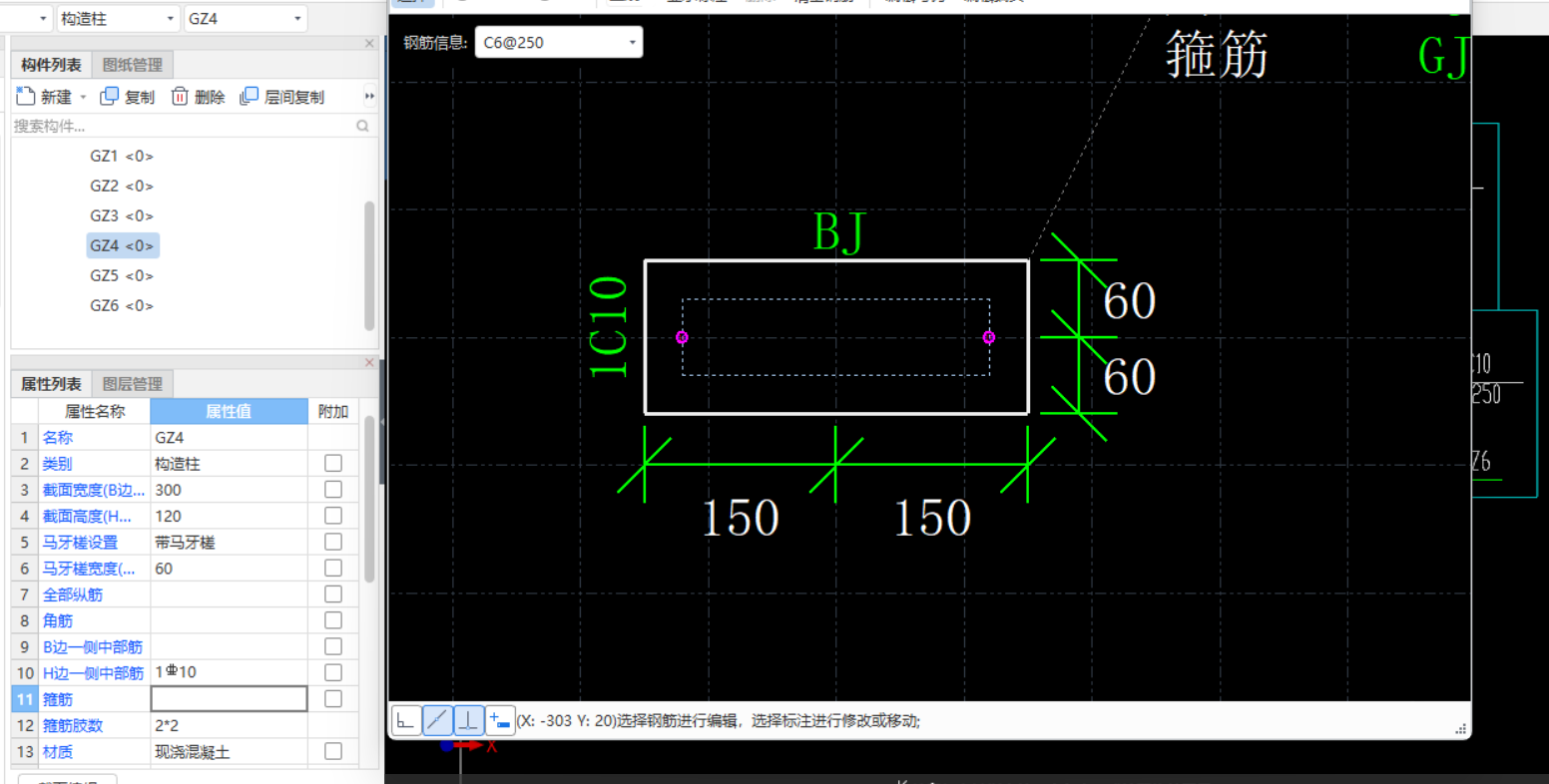
Task: Expand more toolbar options in component list
Action: [369, 97]
